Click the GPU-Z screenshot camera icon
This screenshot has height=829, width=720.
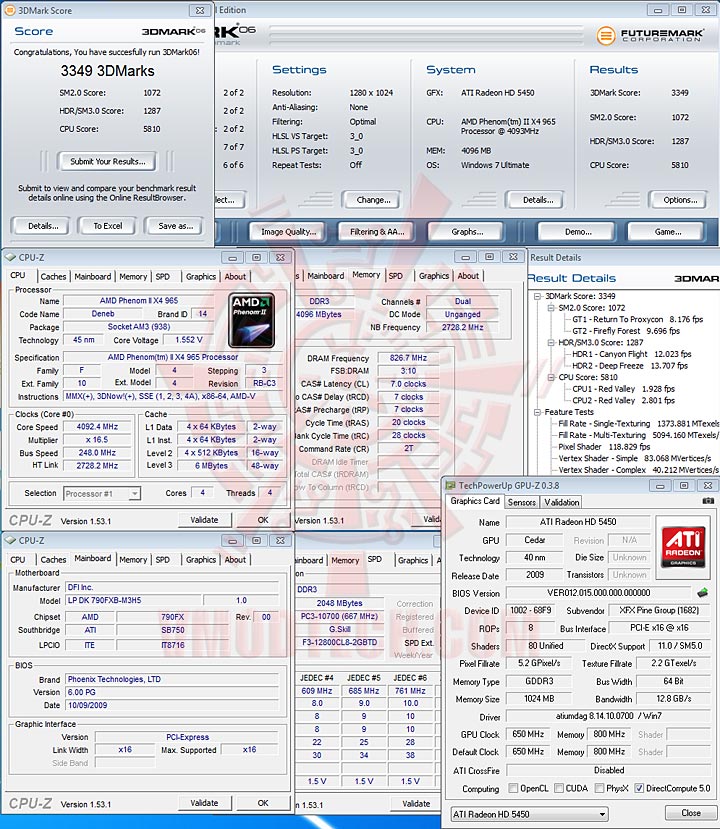click(708, 501)
